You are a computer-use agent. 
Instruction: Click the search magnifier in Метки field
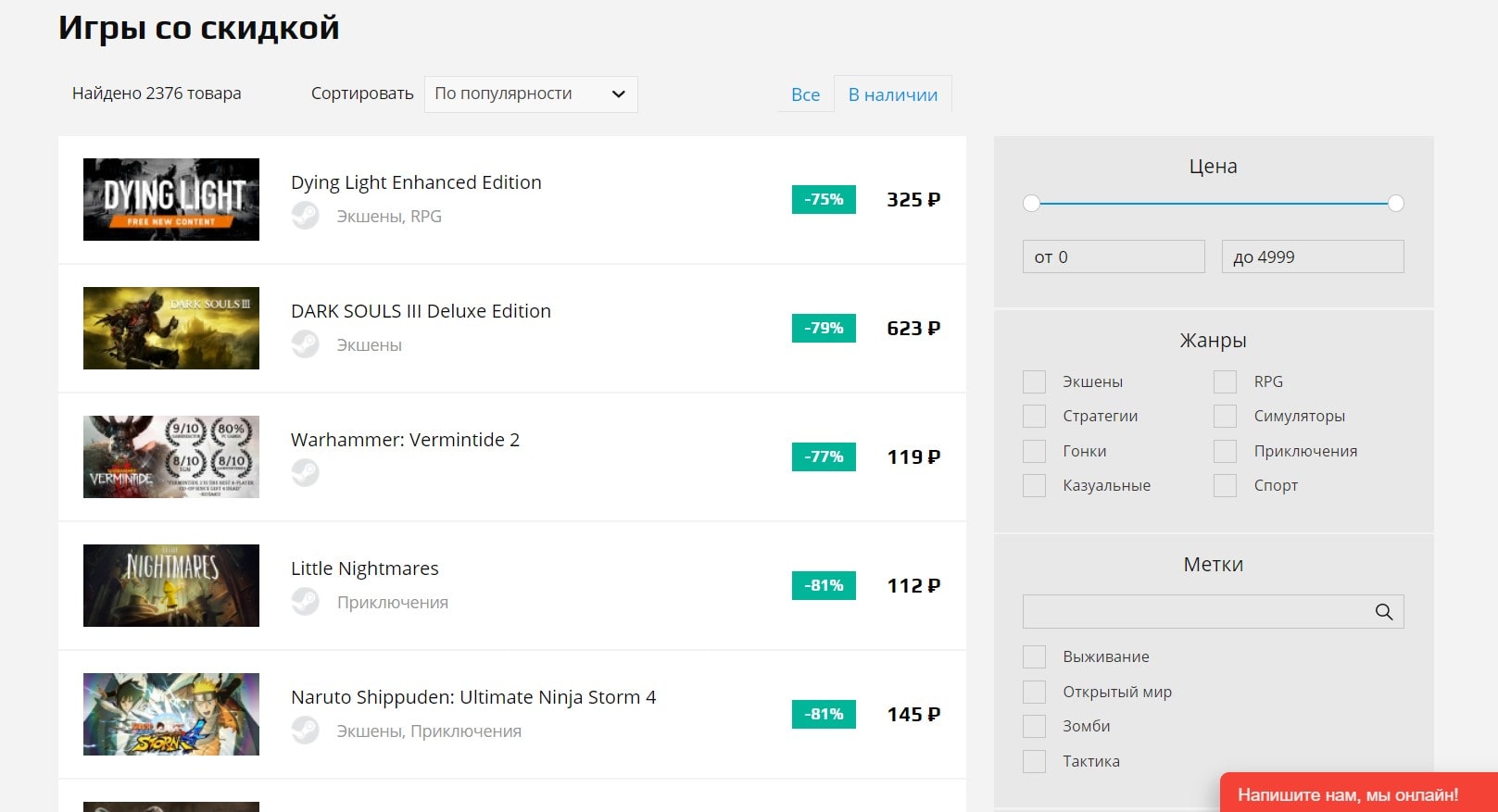1384,612
